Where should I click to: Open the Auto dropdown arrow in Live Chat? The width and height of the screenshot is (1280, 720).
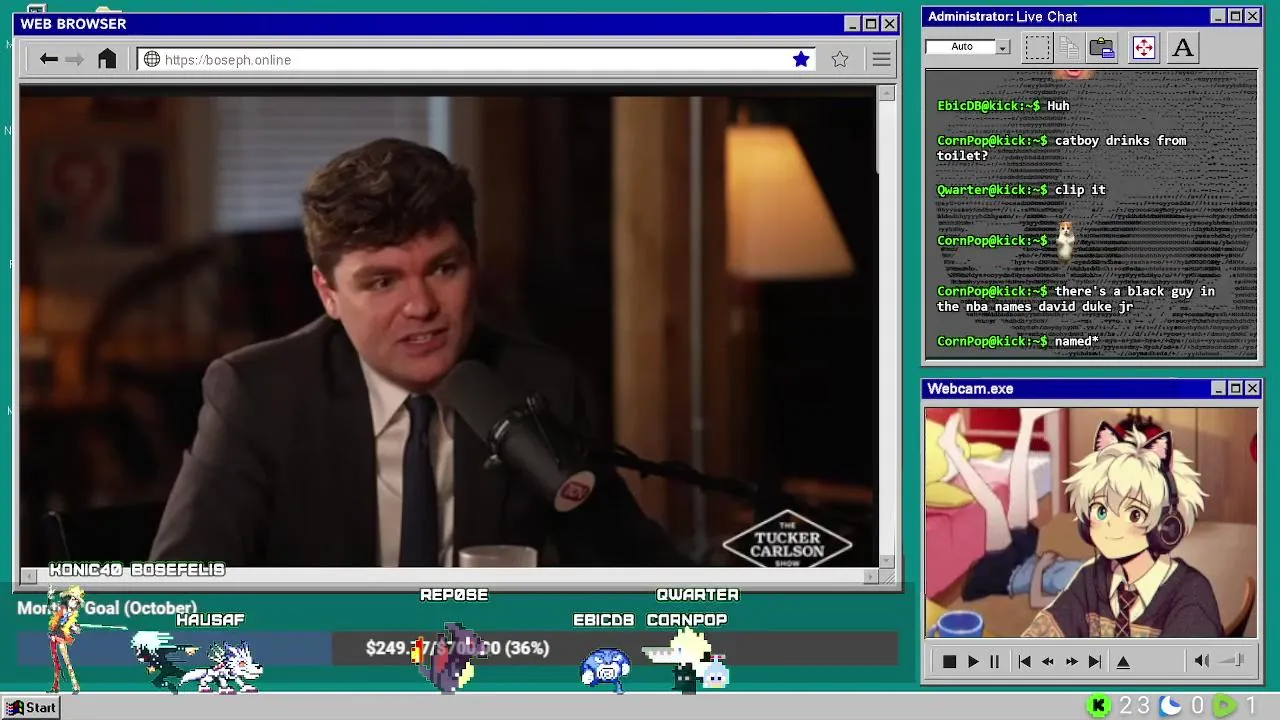coord(1002,47)
